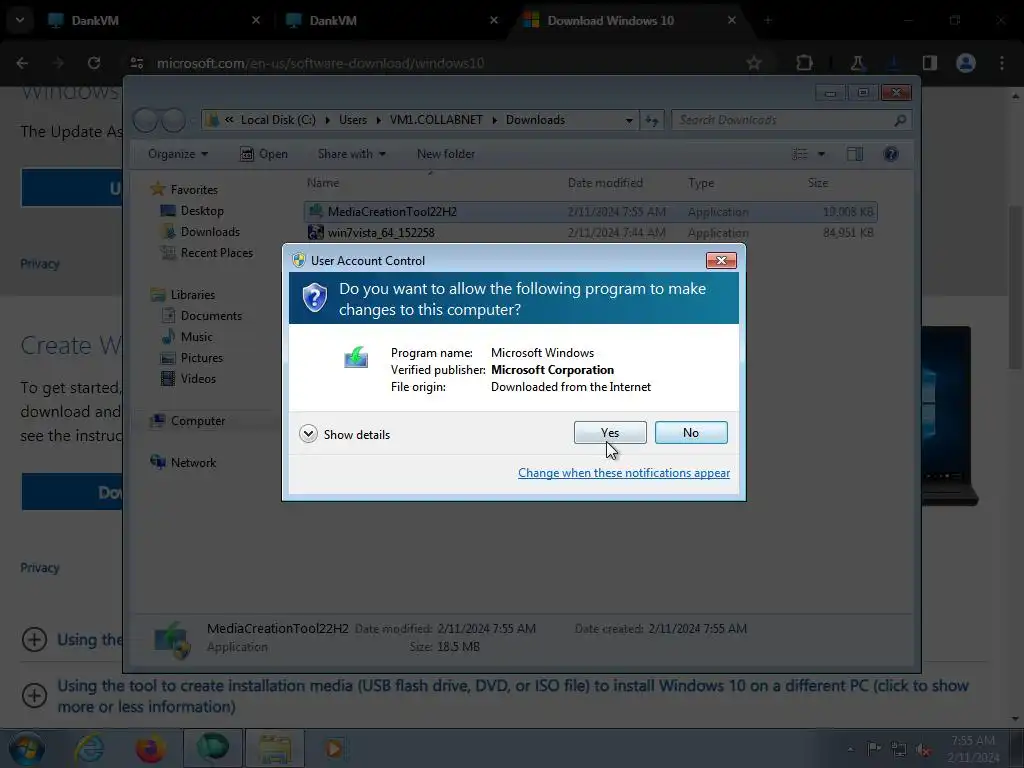Reload the browser page

[94, 63]
